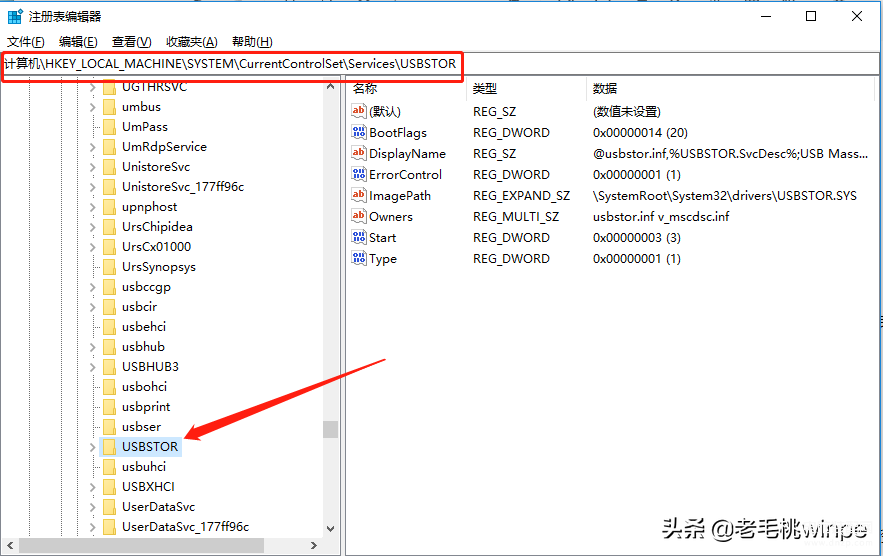The height and width of the screenshot is (556, 883).
Task: Select the usbohci key
Action: 144,387
